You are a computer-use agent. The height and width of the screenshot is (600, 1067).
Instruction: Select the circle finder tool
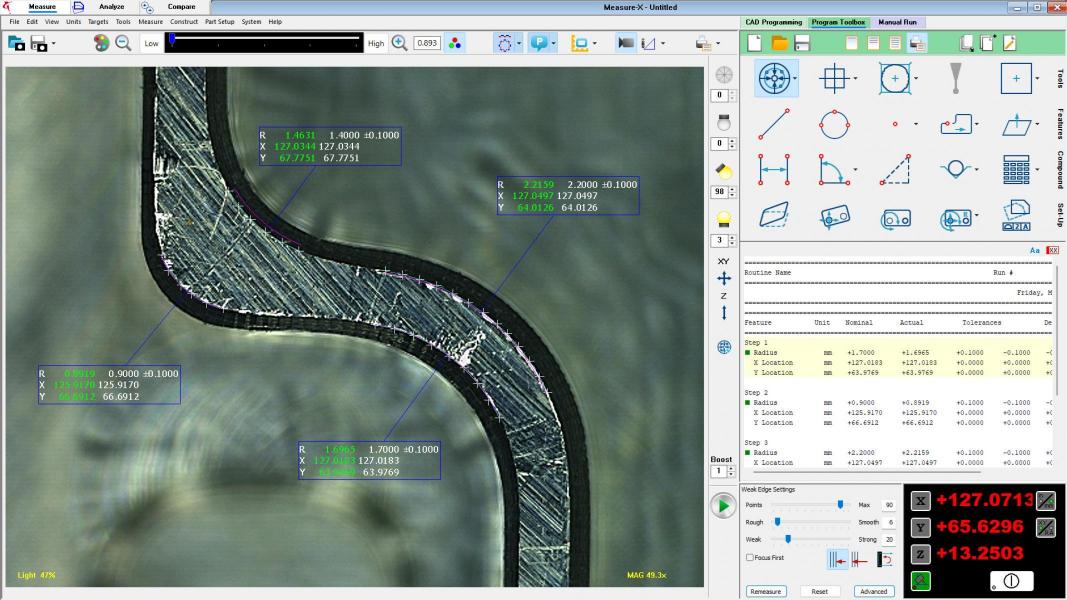894,78
